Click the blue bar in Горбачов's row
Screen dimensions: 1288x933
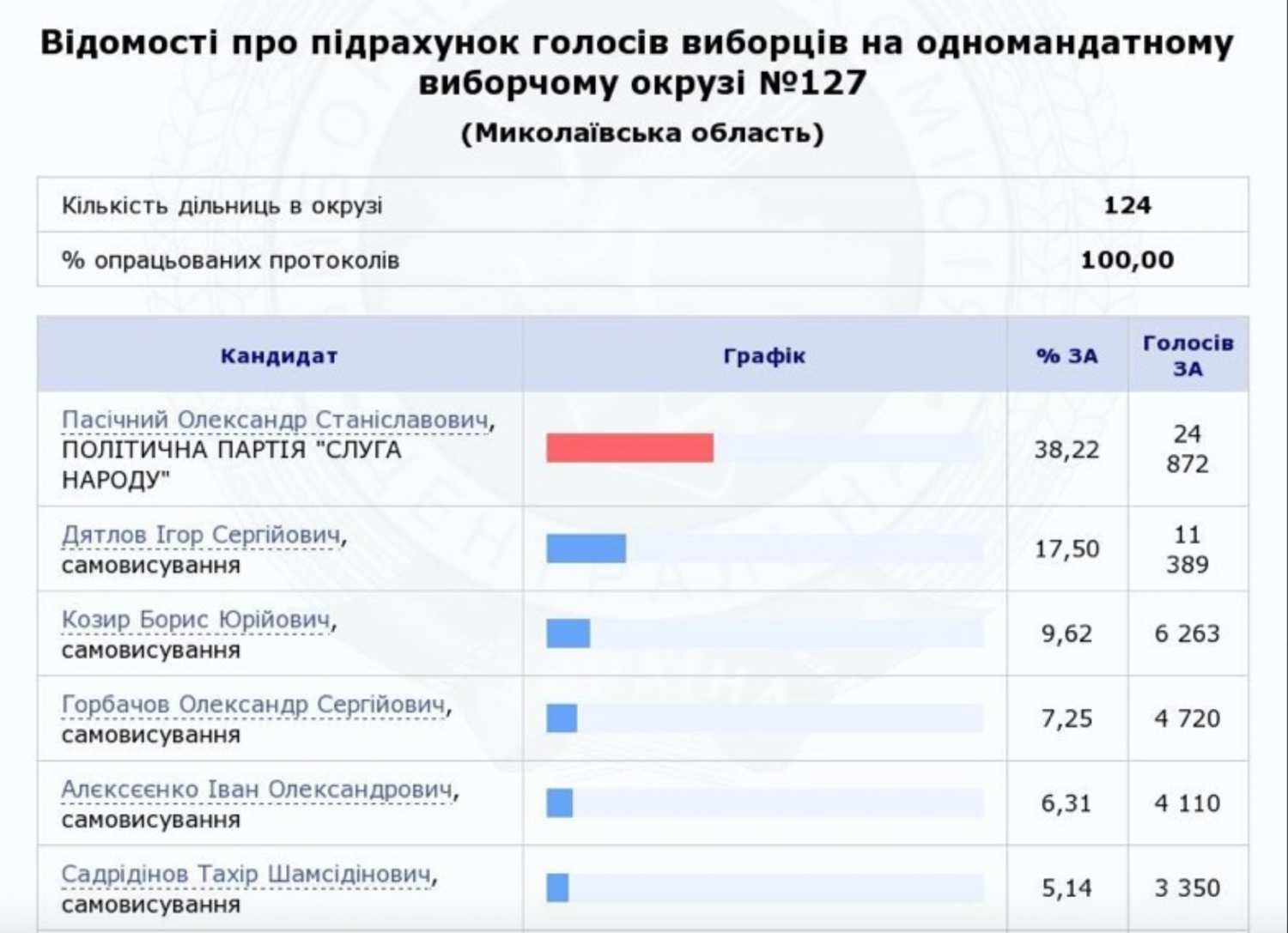562,718
